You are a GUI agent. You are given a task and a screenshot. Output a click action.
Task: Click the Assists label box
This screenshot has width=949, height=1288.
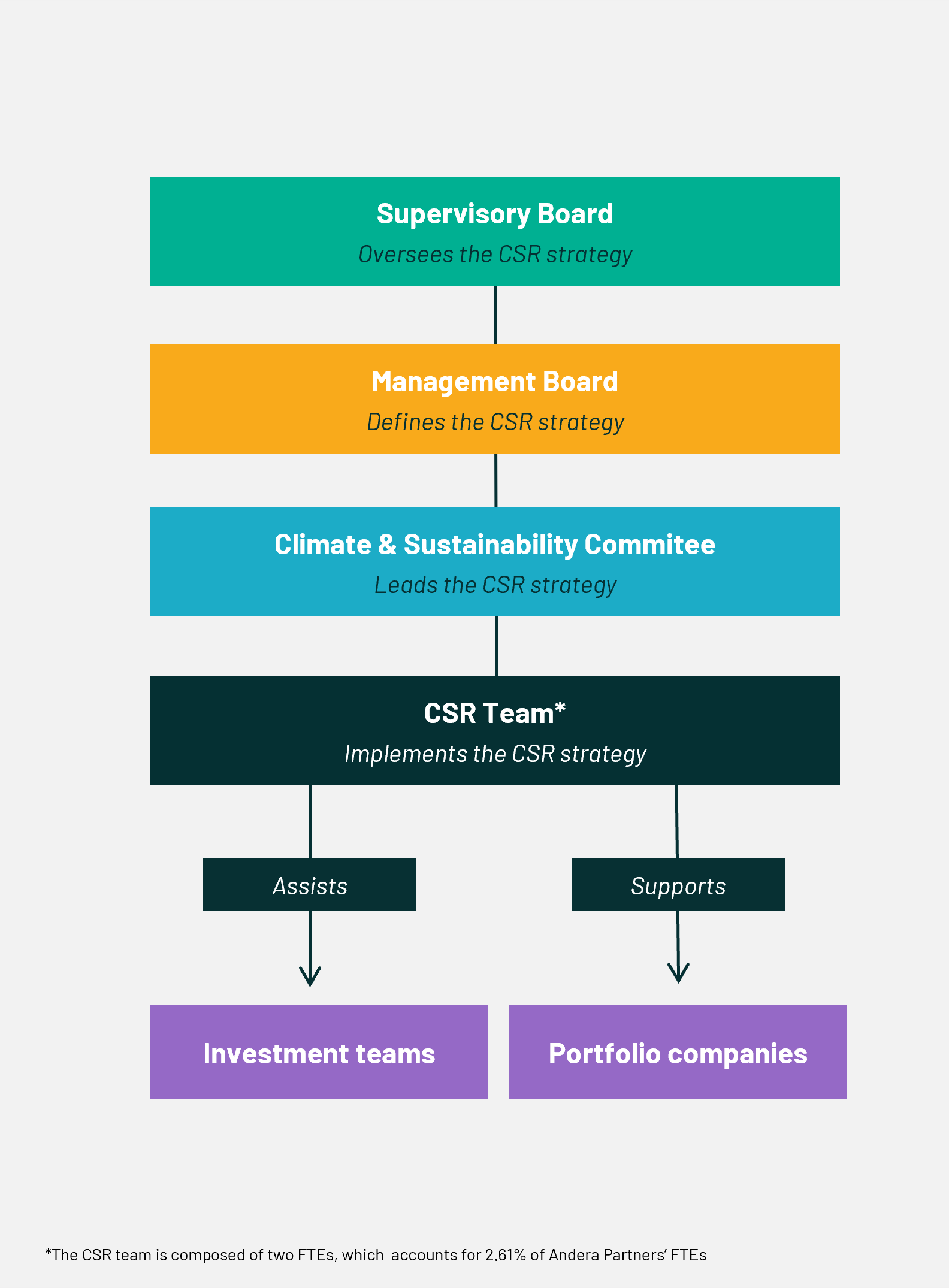click(x=310, y=885)
